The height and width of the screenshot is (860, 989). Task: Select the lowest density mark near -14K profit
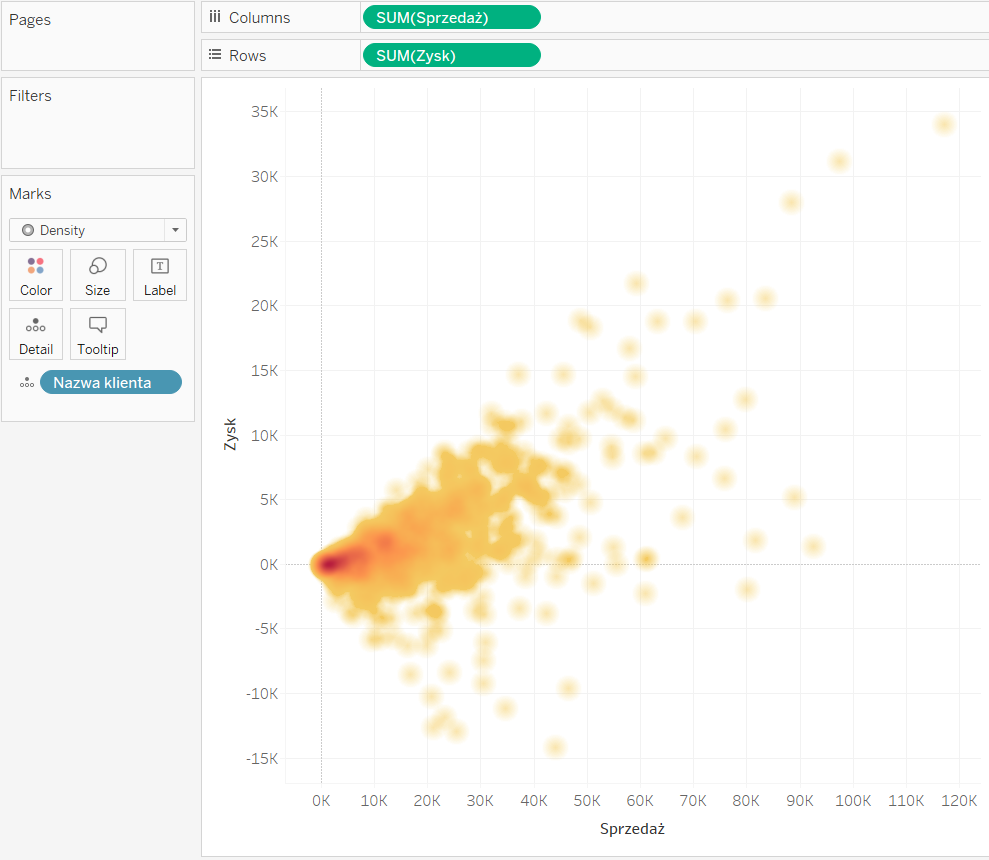[x=555, y=747]
